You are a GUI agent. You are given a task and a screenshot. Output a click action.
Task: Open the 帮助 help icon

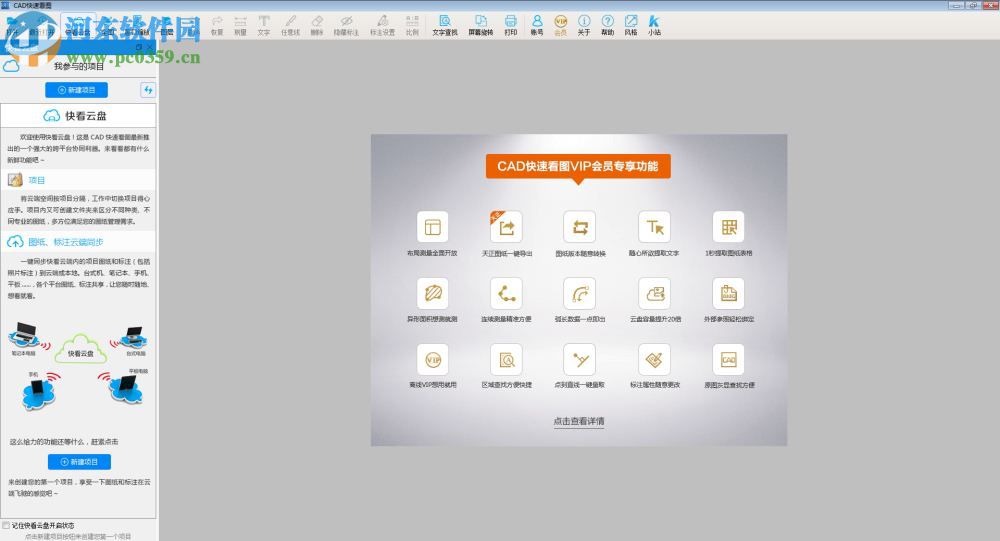point(608,26)
